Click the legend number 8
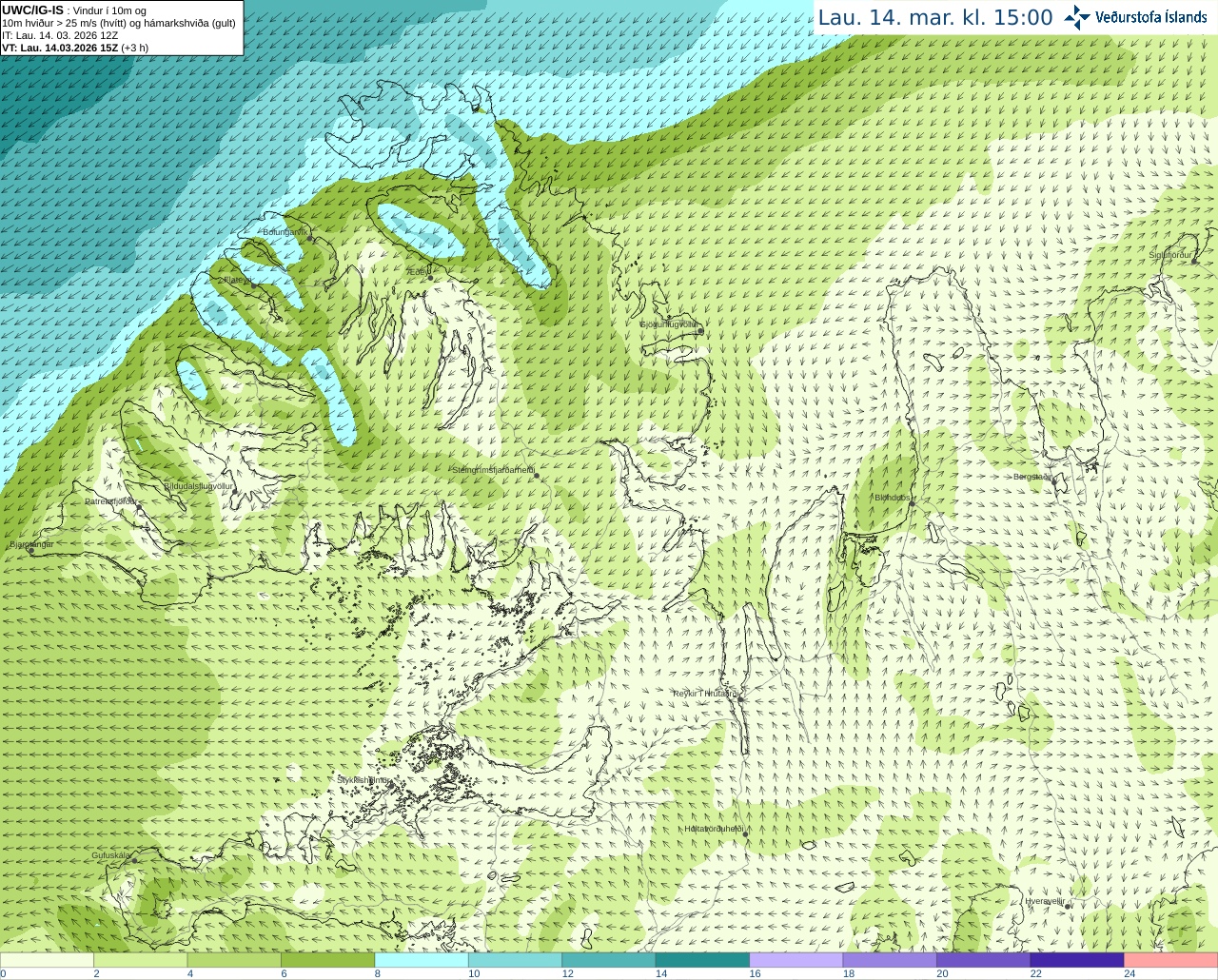This screenshot has width=1218, height=980. coord(378,973)
